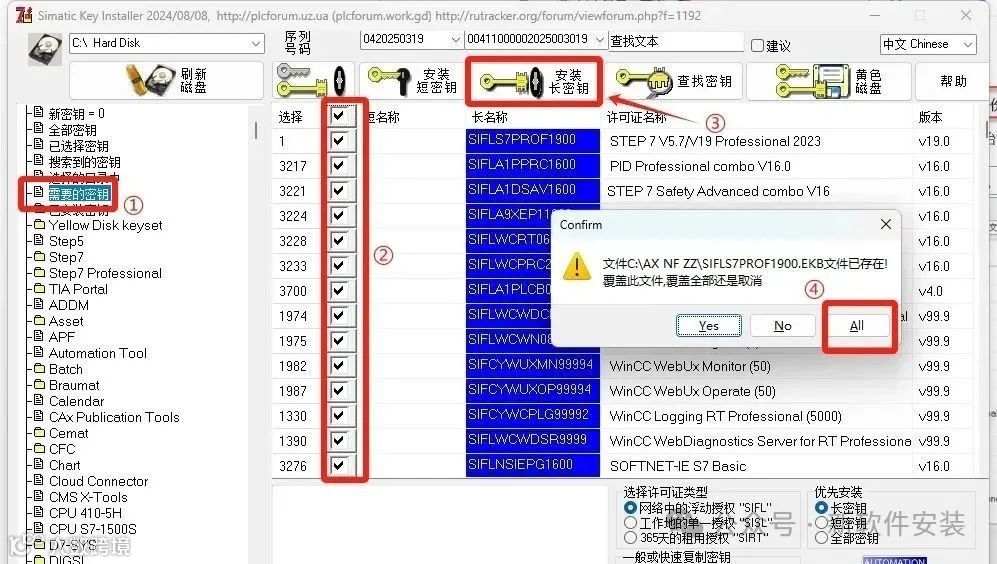Click the version column header (版本)
The height and width of the screenshot is (564, 997).
pyautogui.click(x=930, y=117)
